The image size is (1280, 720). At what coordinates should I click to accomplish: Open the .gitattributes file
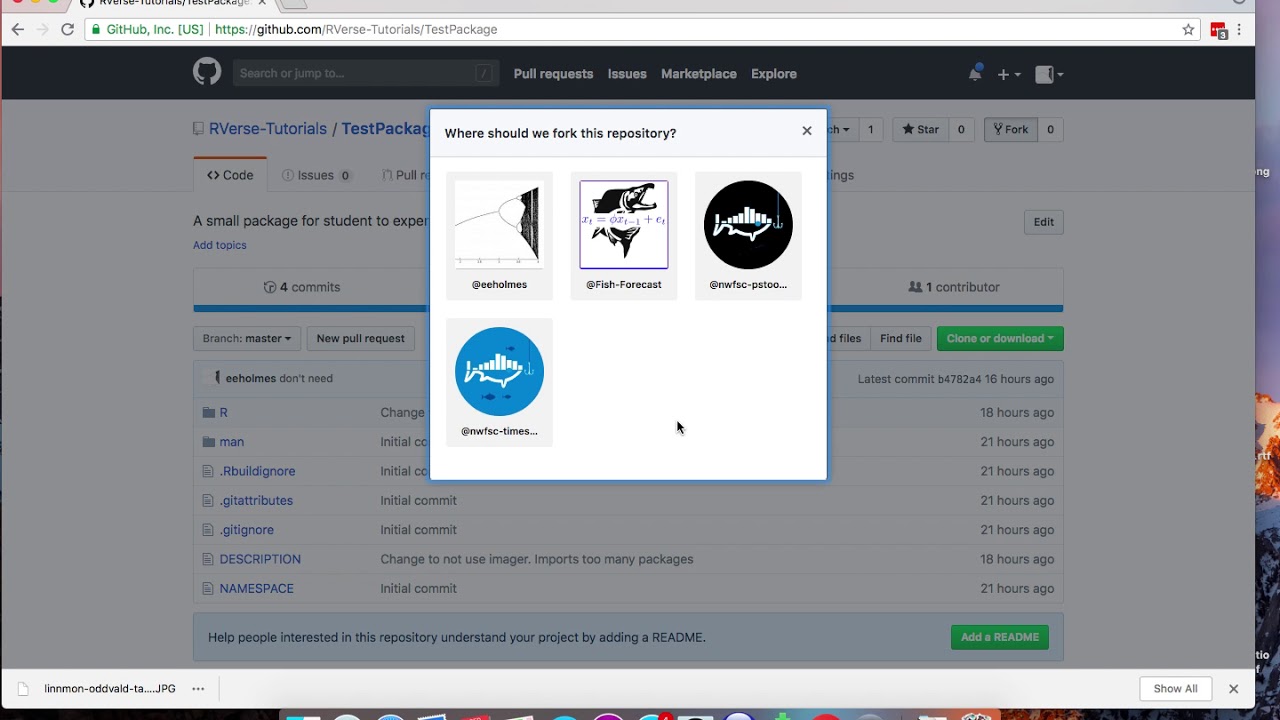[256, 500]
